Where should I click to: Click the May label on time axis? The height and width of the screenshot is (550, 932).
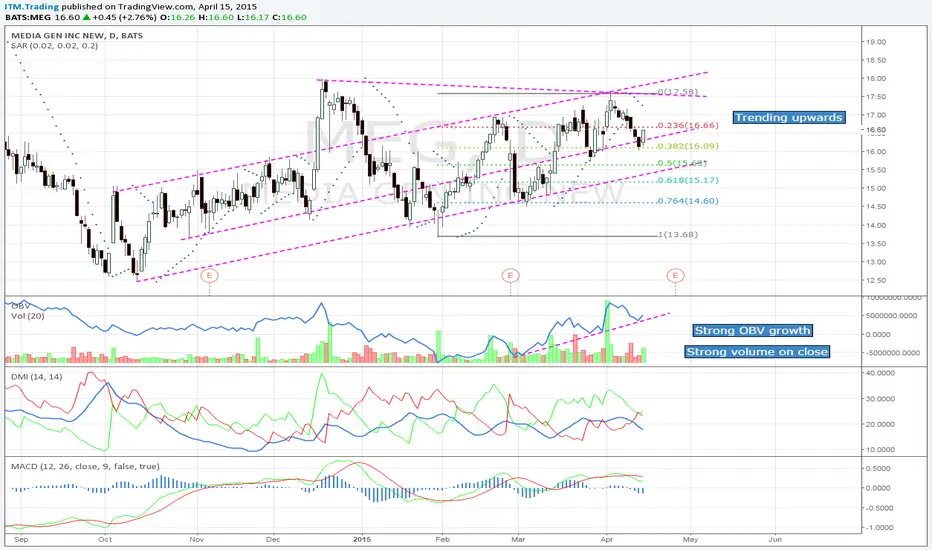(690, 540)
